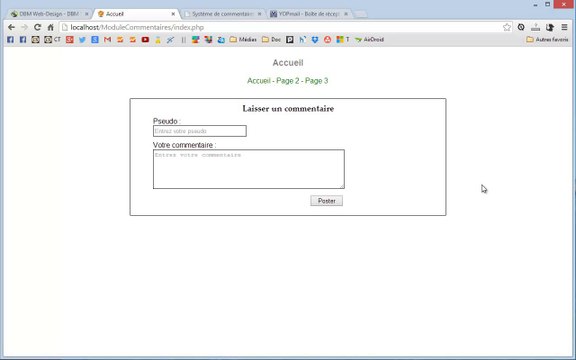
Task: Click the browser forward arrow
Action: point(24,27)
